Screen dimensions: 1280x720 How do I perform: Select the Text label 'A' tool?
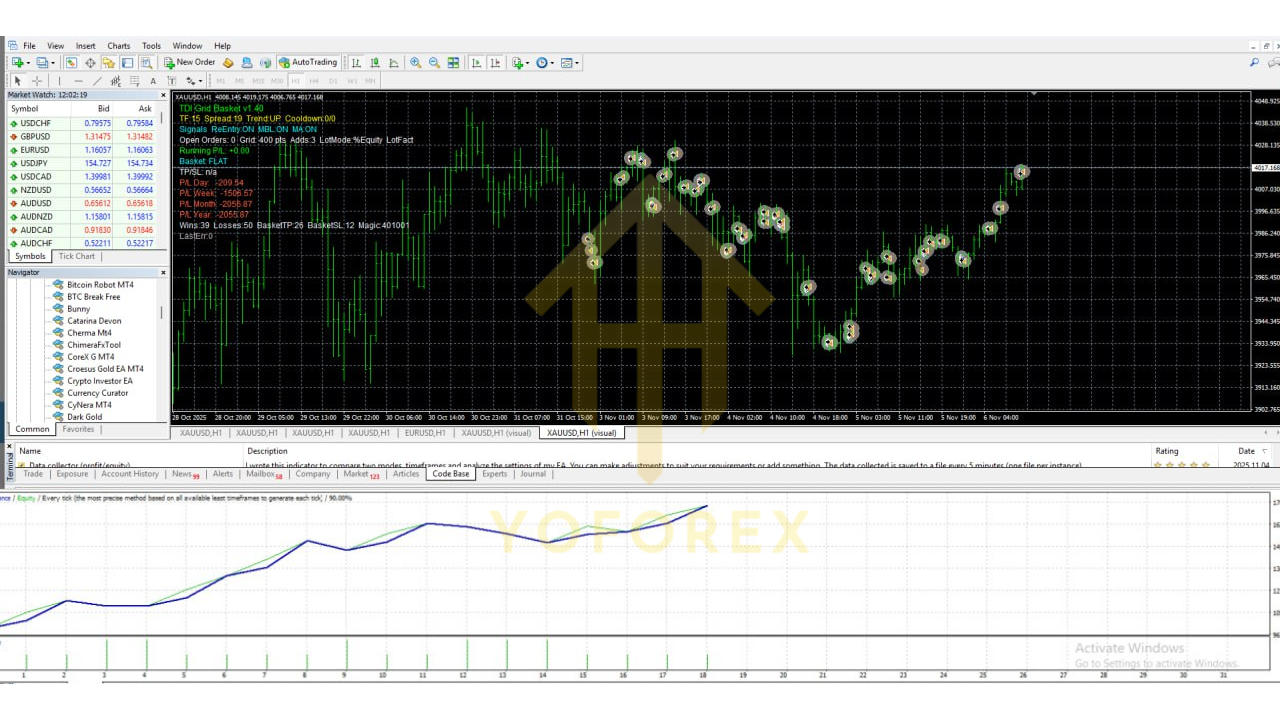[x=153, y=81]
